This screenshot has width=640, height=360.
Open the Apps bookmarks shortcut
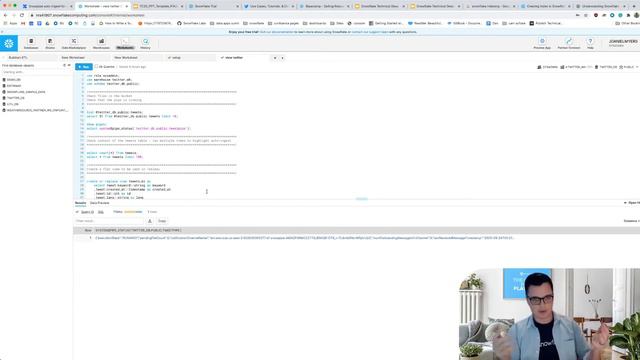coord(11,23)
